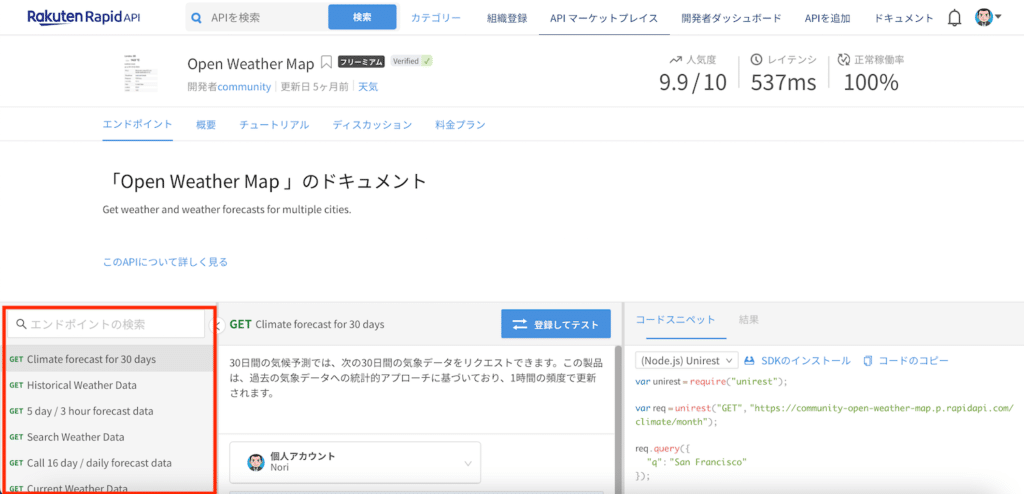Switch to the 料金プラン tab
This screenshot has width=1024, height=494.
tap(459, 125)
